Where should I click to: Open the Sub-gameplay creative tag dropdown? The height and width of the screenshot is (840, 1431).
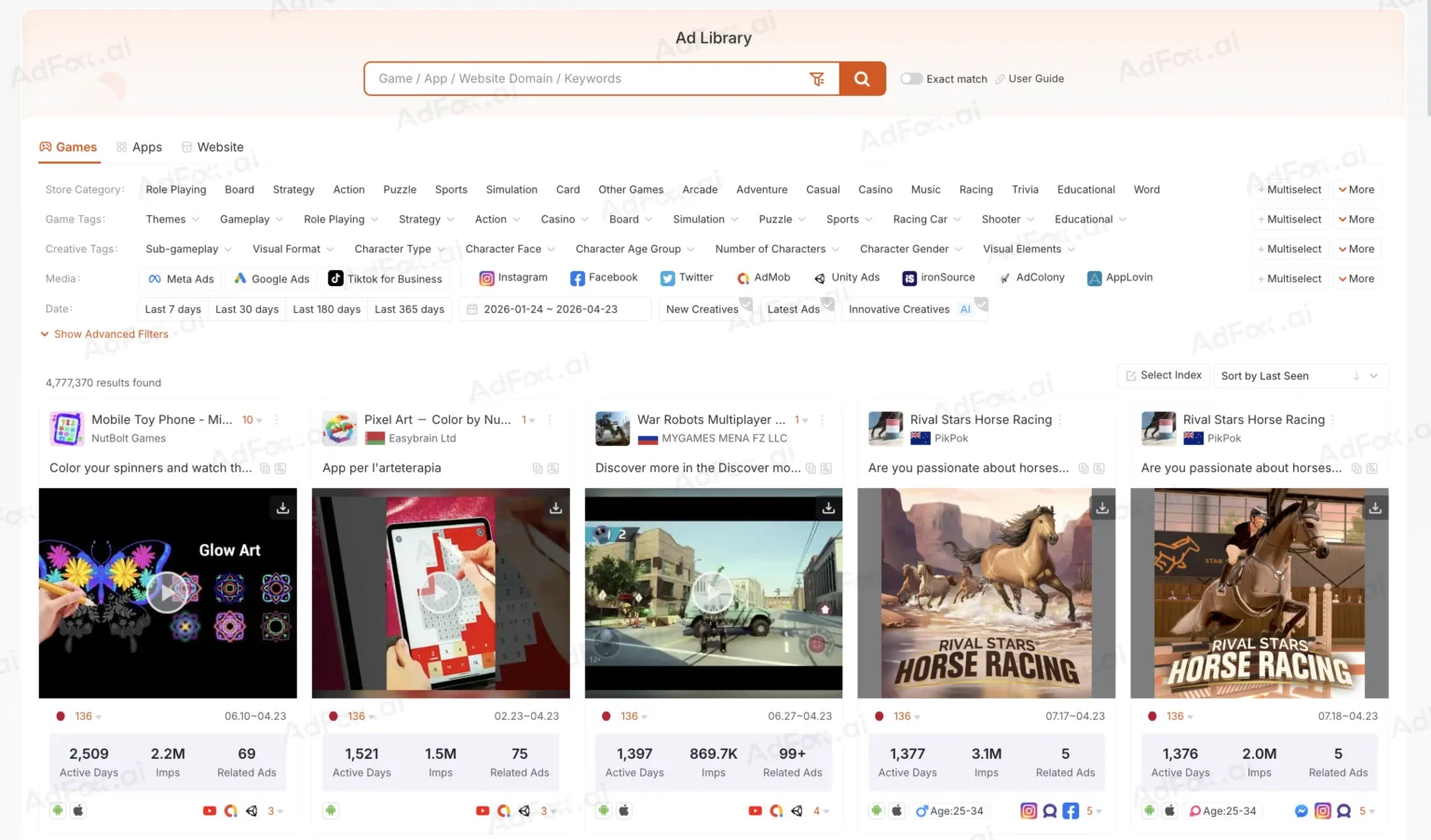(189, 249)
